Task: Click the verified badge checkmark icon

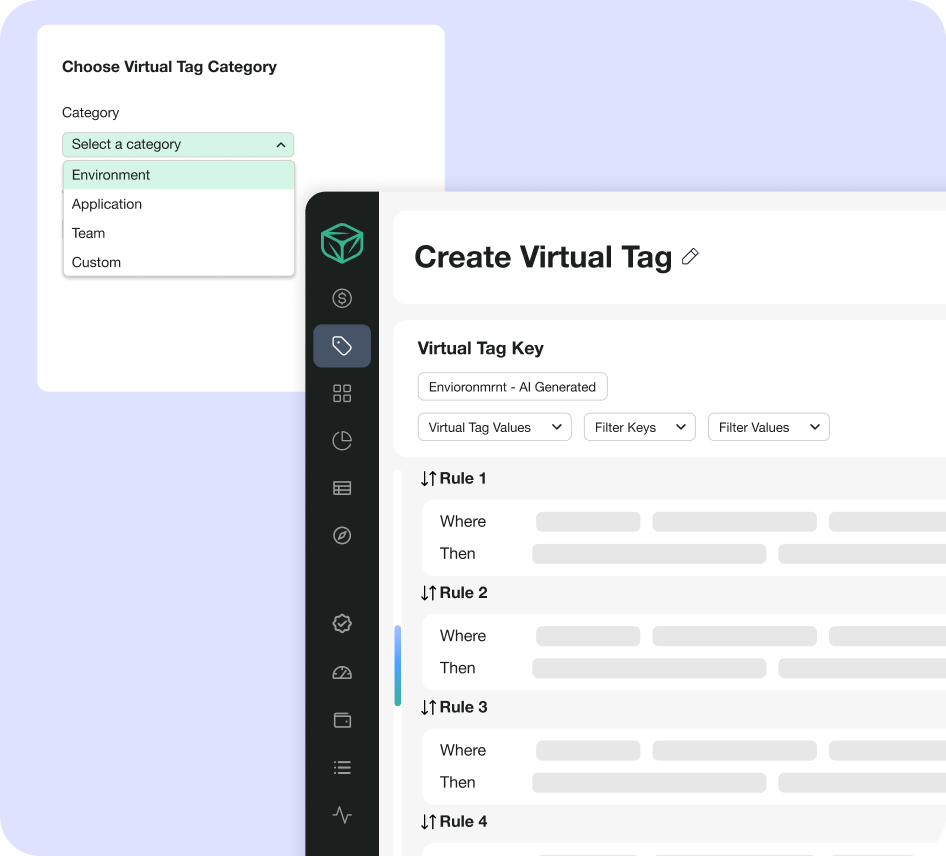Action: 342,623
